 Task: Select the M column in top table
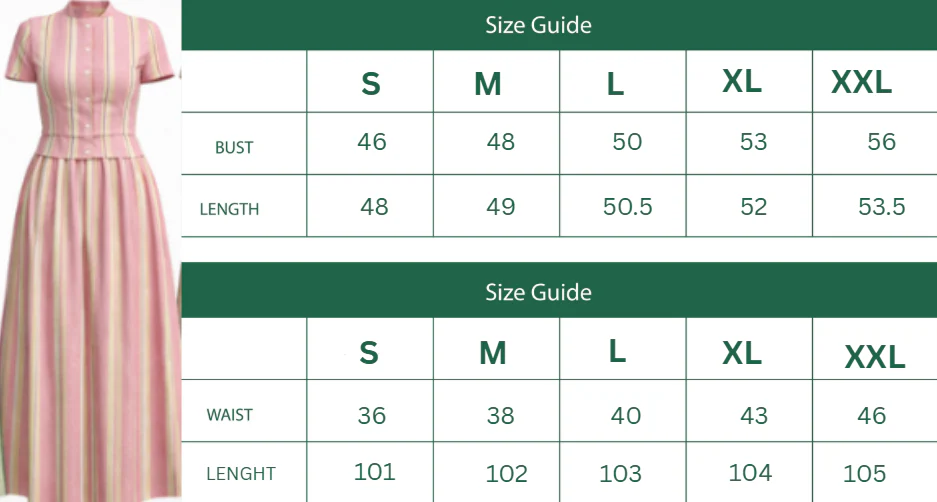tap(488, 84)
